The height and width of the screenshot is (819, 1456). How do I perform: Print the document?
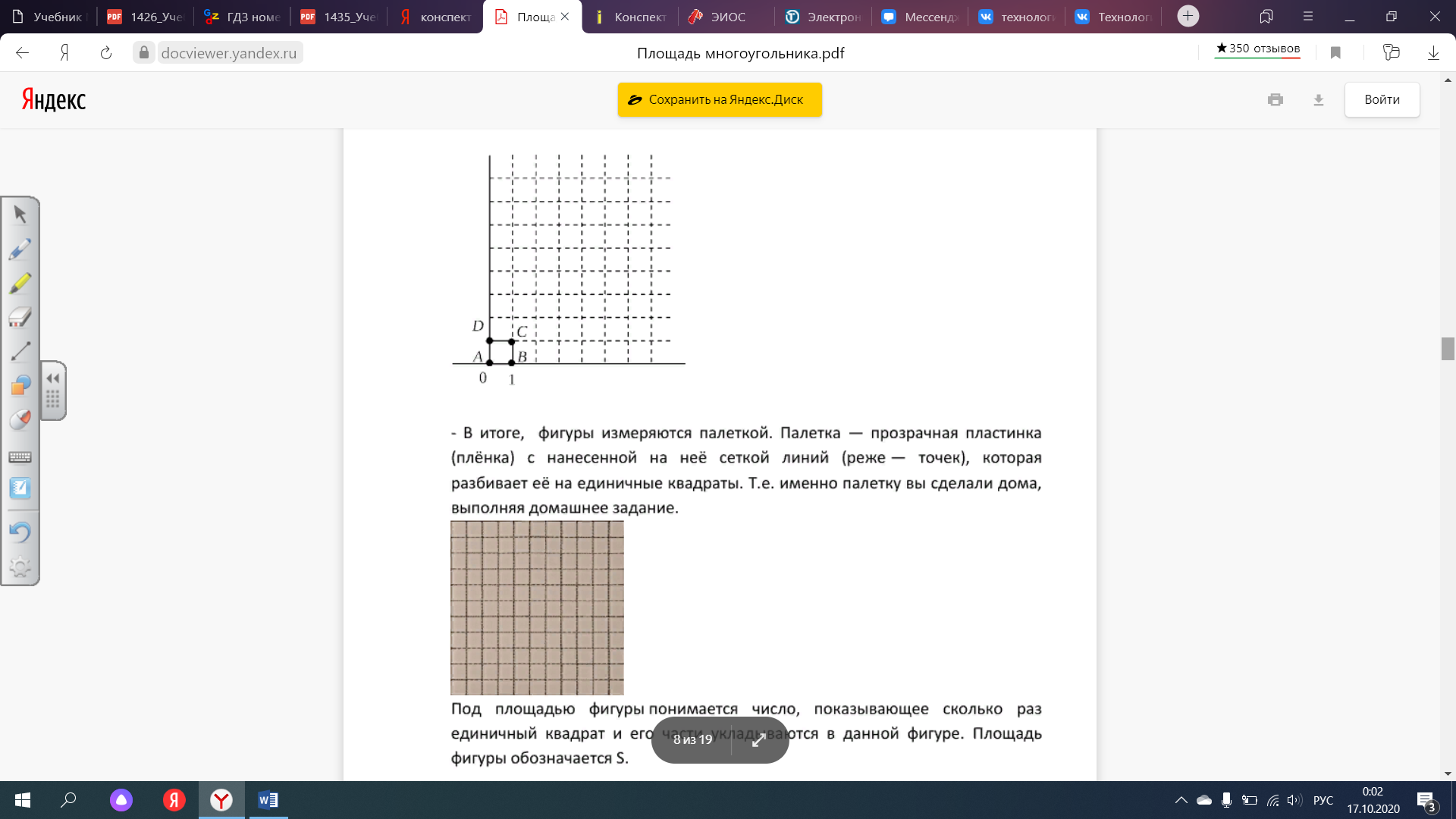coord(1276,99)
